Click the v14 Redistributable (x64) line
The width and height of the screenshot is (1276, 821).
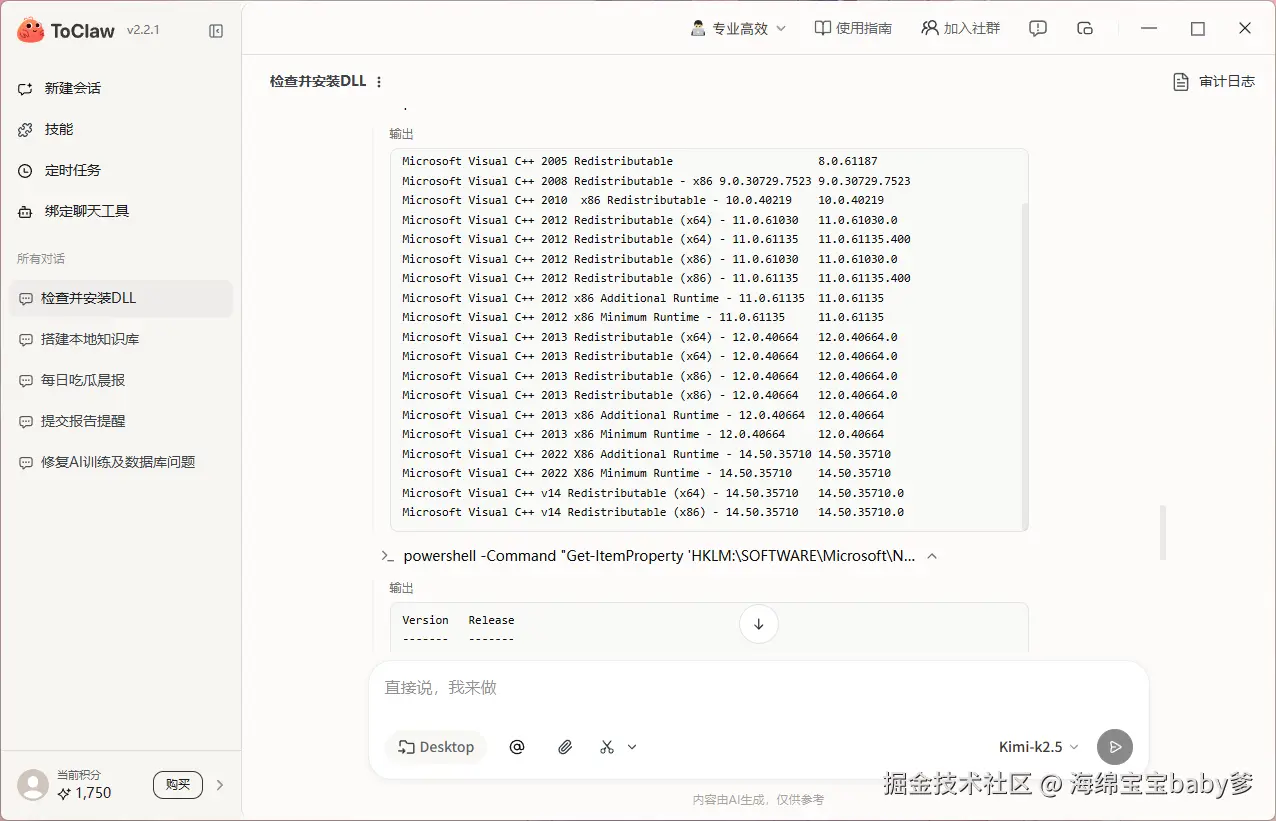click(653, 493)
